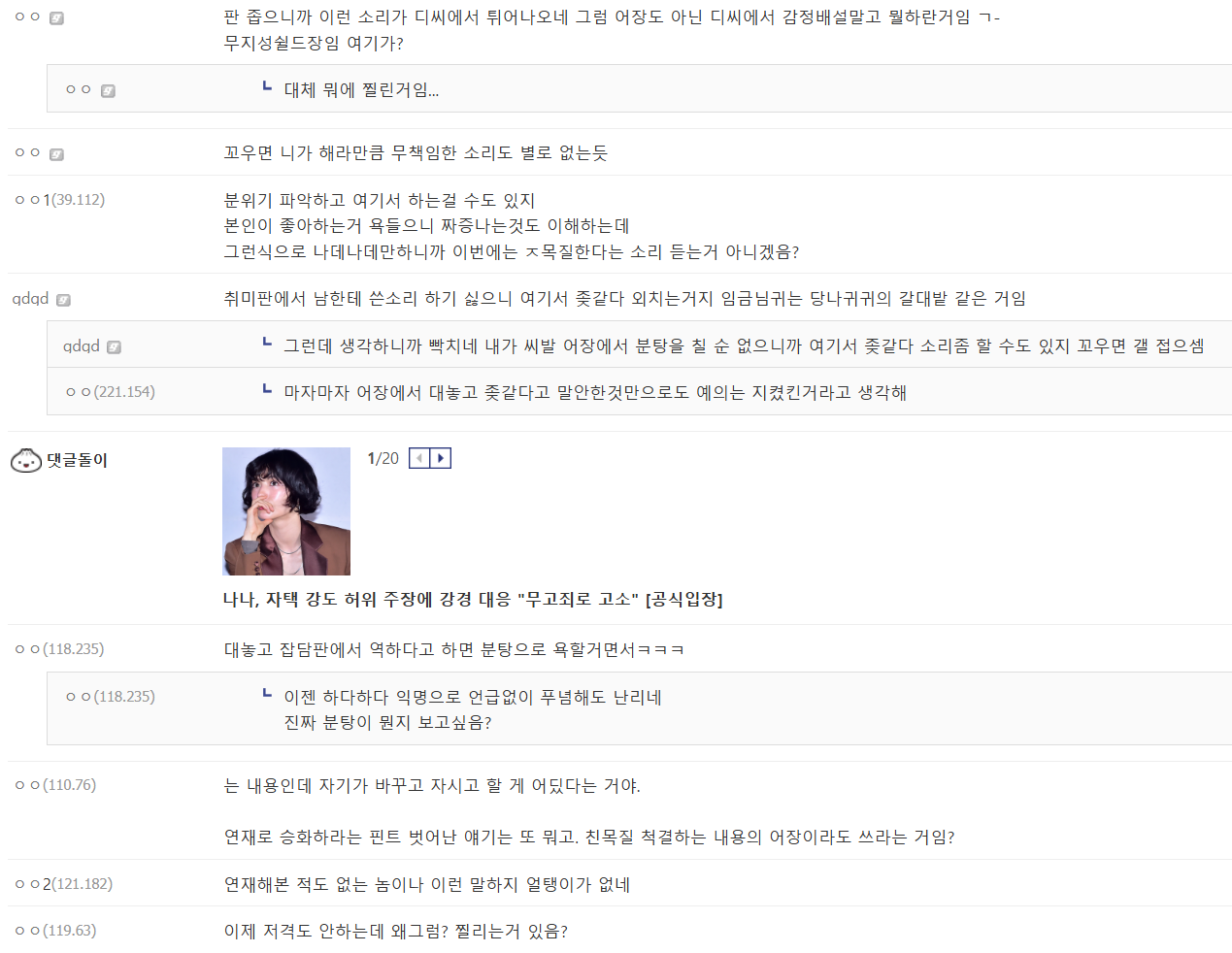Viewport: 1232px width, 953px height.
Task: Open gallog icon beside the '판 좁으니까' commenter
Action: click(x=56, y=18)
